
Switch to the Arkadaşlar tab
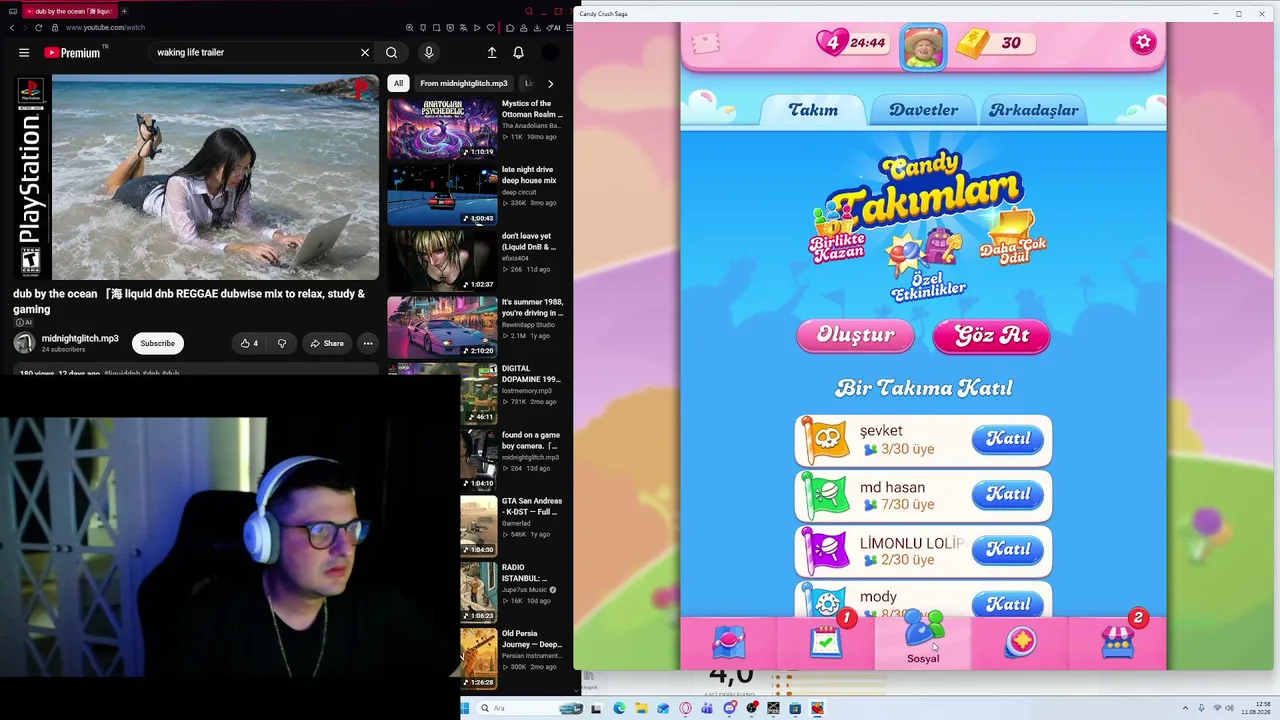pyautogui.click(x=1034, y=110)
